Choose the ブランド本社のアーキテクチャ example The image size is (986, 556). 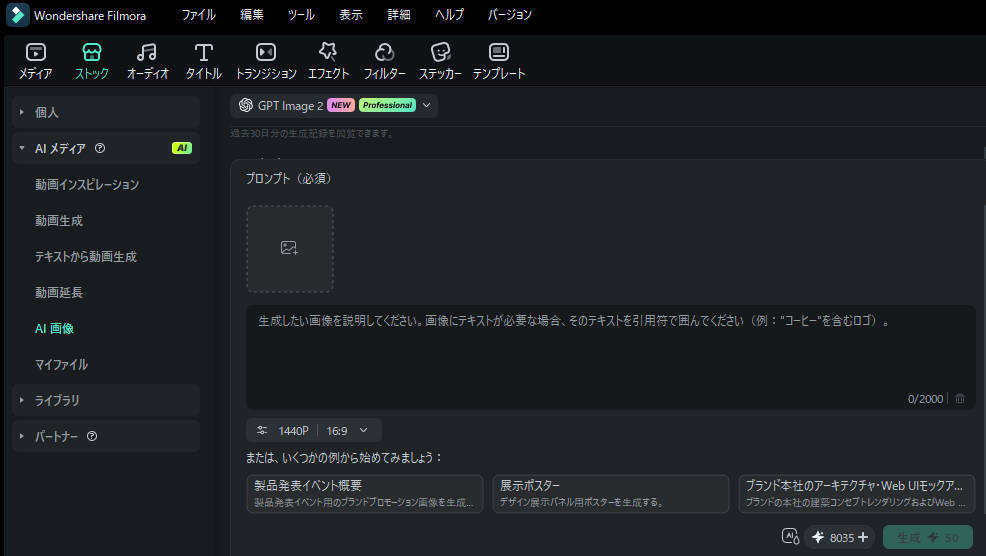[x=856, y=494]
